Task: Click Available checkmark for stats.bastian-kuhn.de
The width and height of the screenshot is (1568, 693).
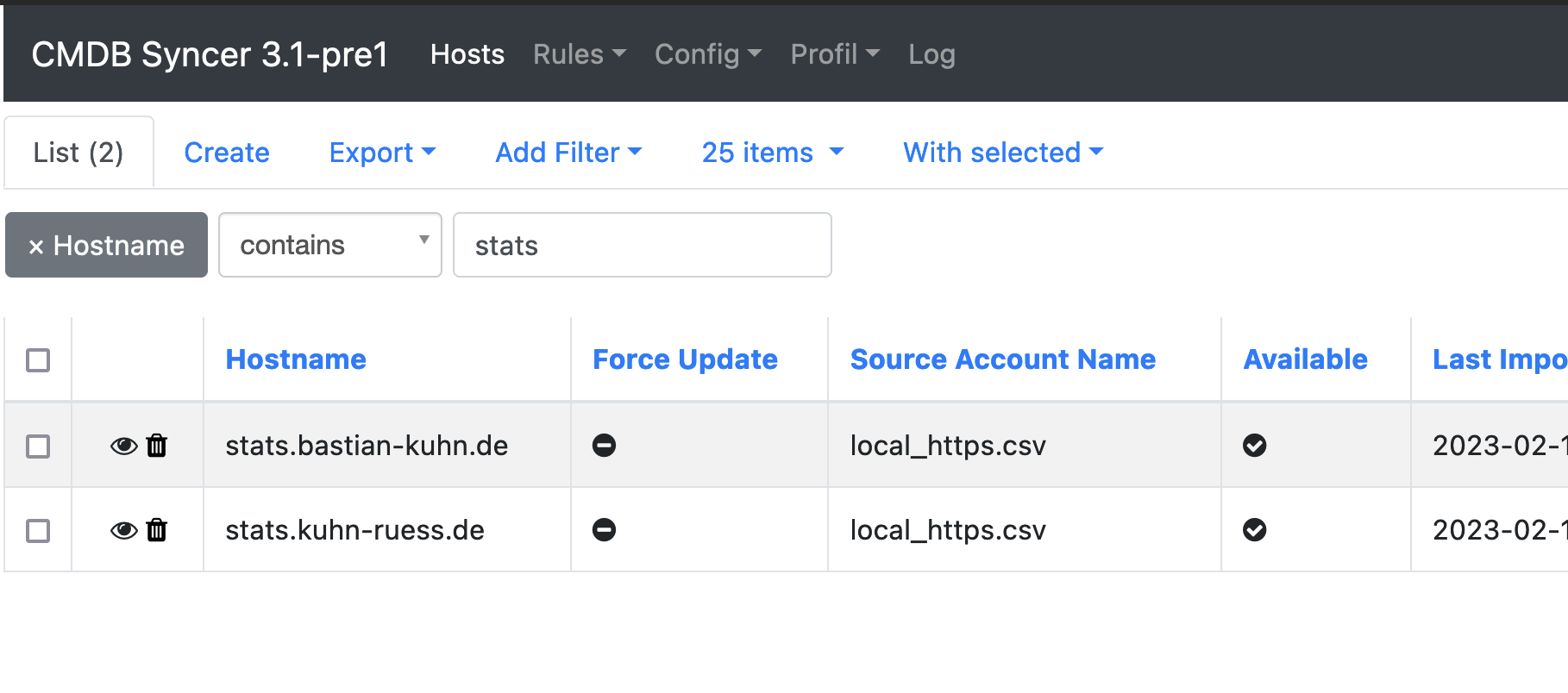Action: pyautogui.click(x=1254, y=446)
